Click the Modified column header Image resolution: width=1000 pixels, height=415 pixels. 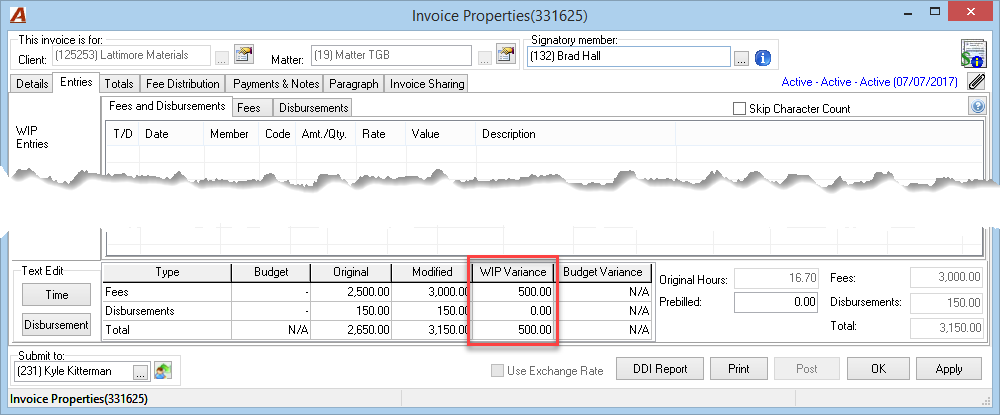tap(432, 272)
